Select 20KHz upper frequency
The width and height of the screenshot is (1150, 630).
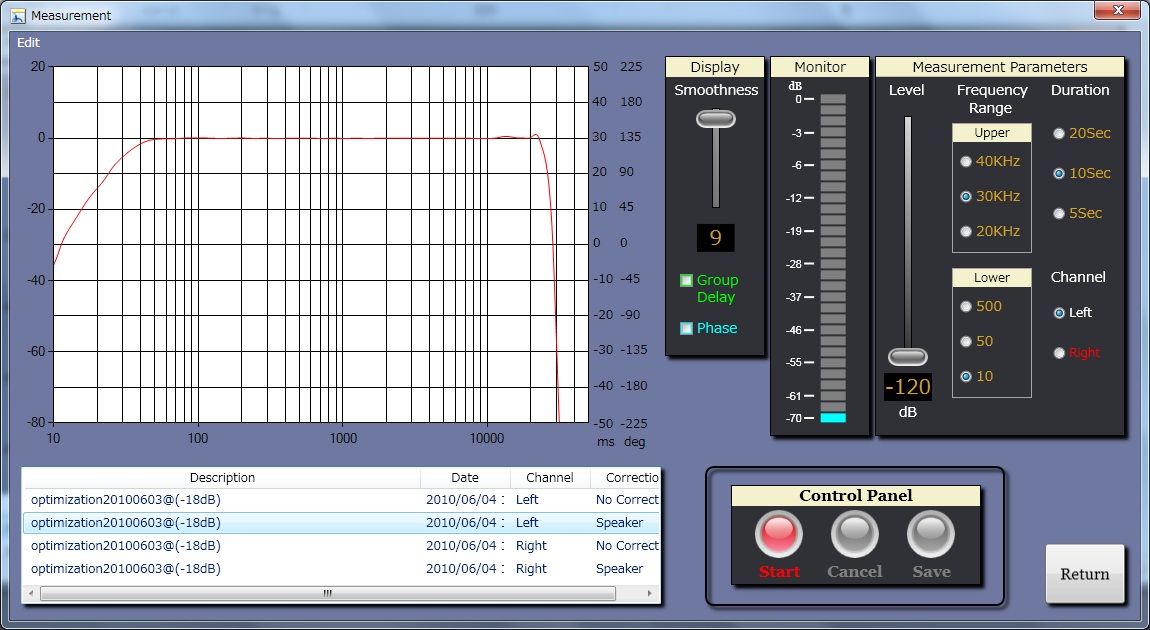[965, 231]
